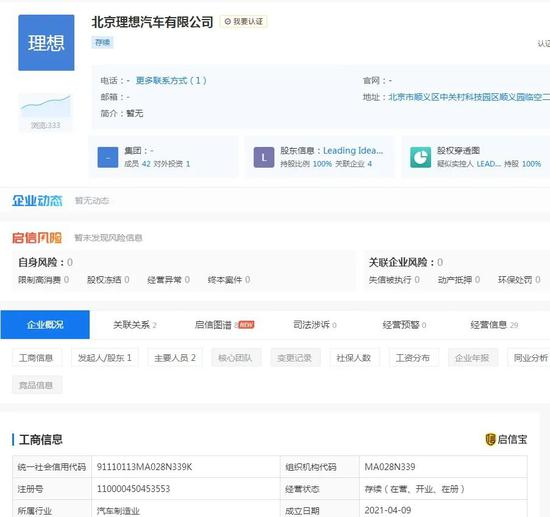The image size is (550, 517).
Task: Switch to the 关联关系 tab
Action: point(134,325)
